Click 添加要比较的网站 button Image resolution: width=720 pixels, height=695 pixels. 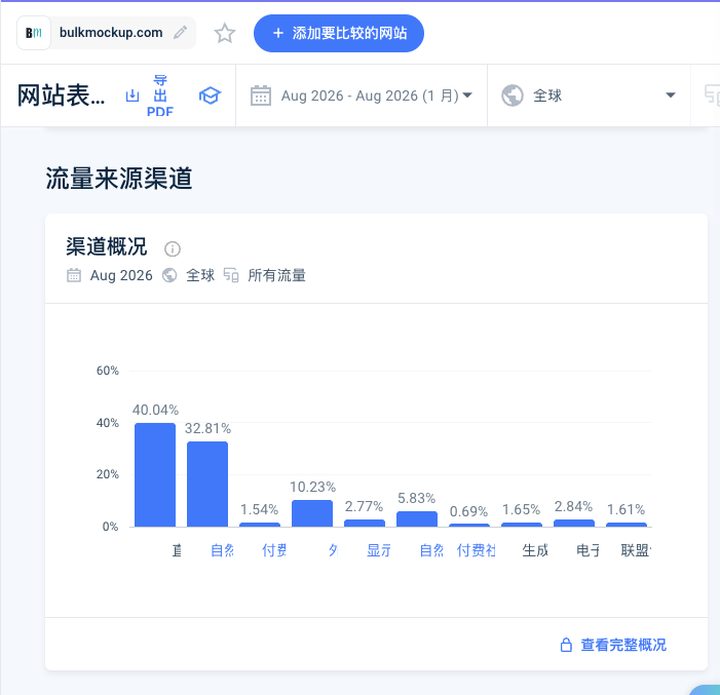point(338,33)
